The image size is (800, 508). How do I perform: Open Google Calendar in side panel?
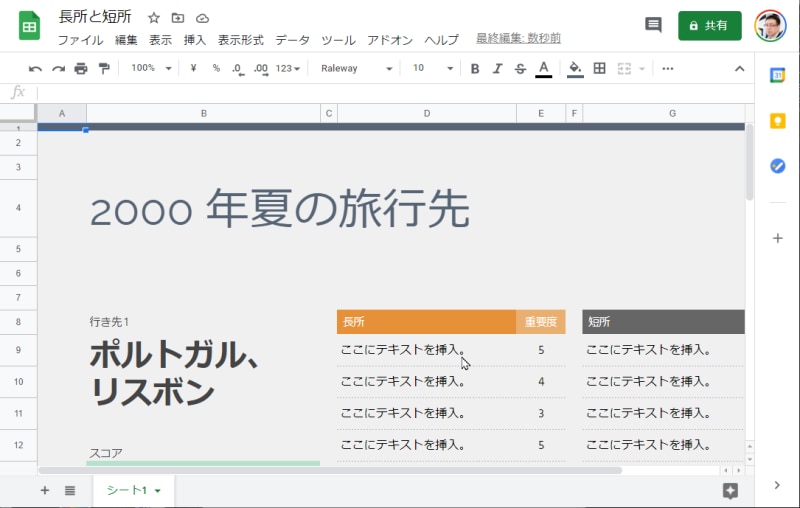tap(777, 75)
